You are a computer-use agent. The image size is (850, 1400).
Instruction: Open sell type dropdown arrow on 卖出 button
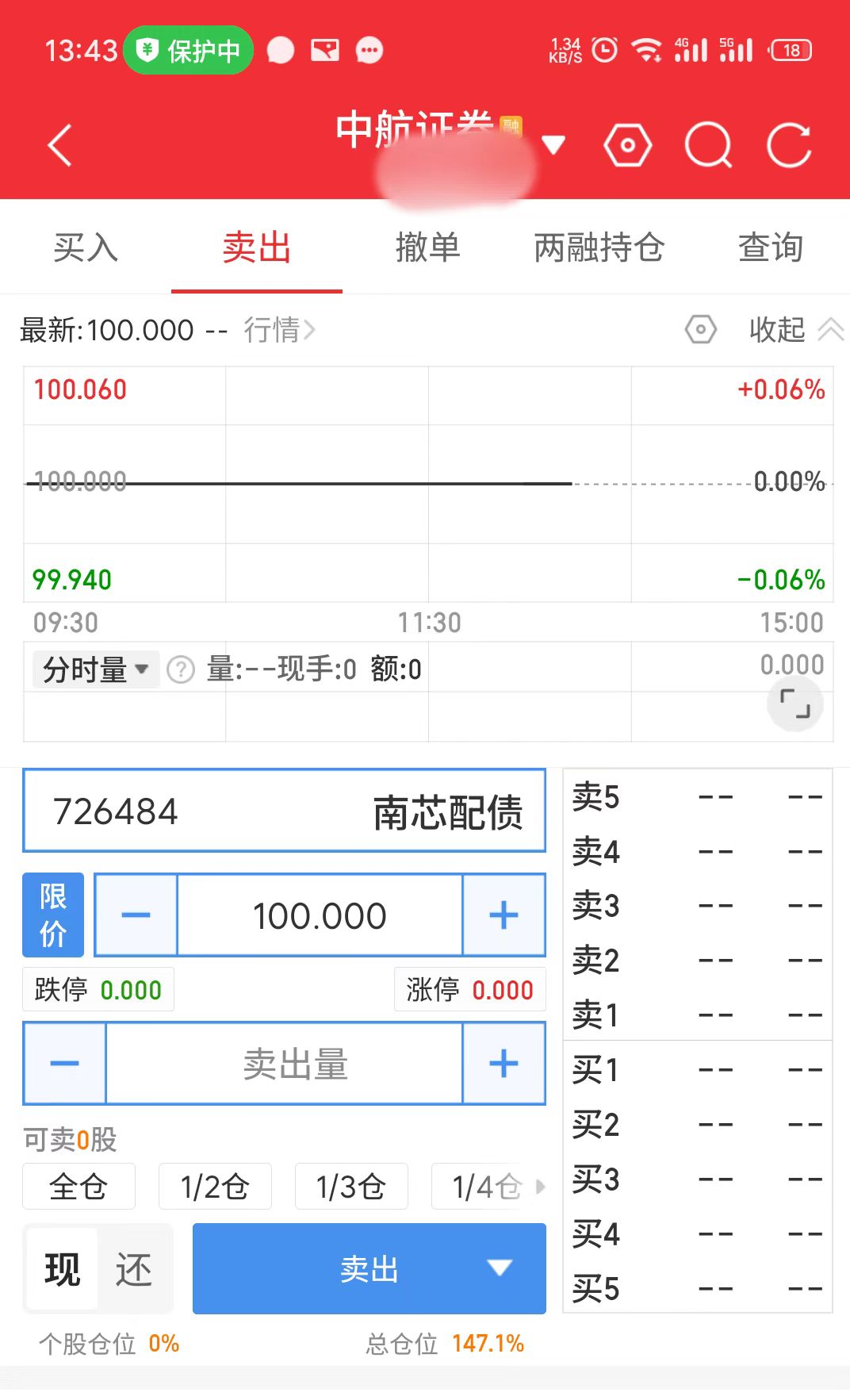(x=500, y=1268)
